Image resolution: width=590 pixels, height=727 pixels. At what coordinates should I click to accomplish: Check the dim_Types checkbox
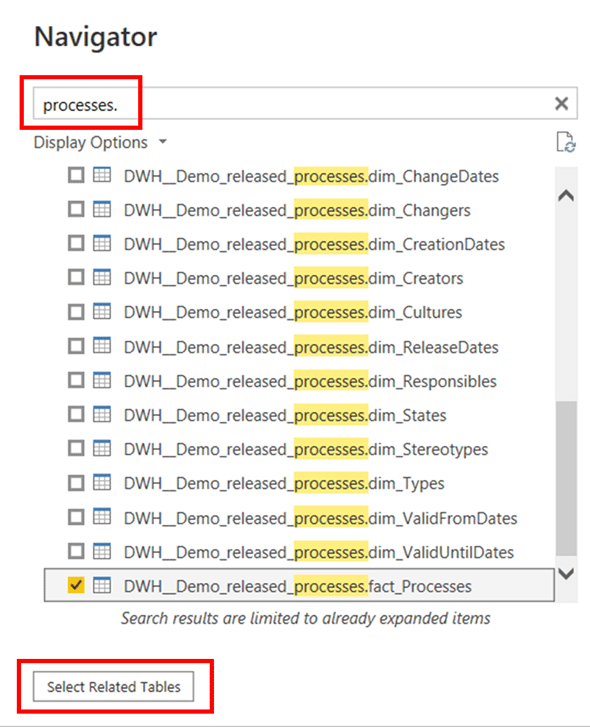[76, 483]
